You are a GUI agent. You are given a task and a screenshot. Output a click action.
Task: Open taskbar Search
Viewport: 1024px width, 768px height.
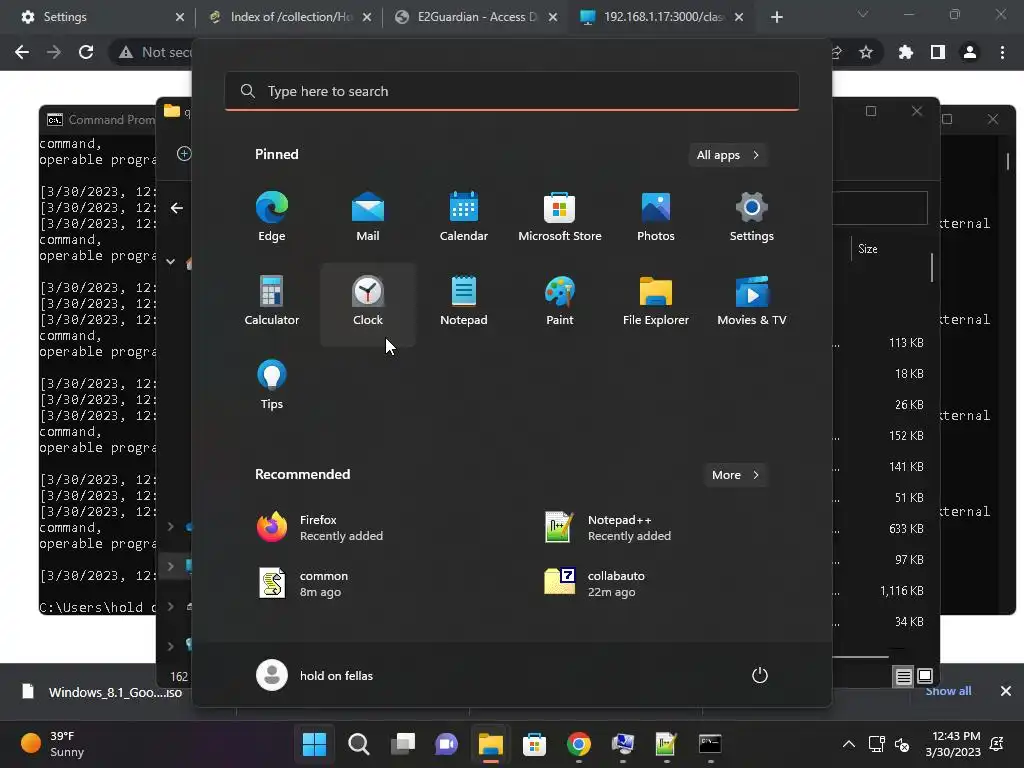(359, 744)
